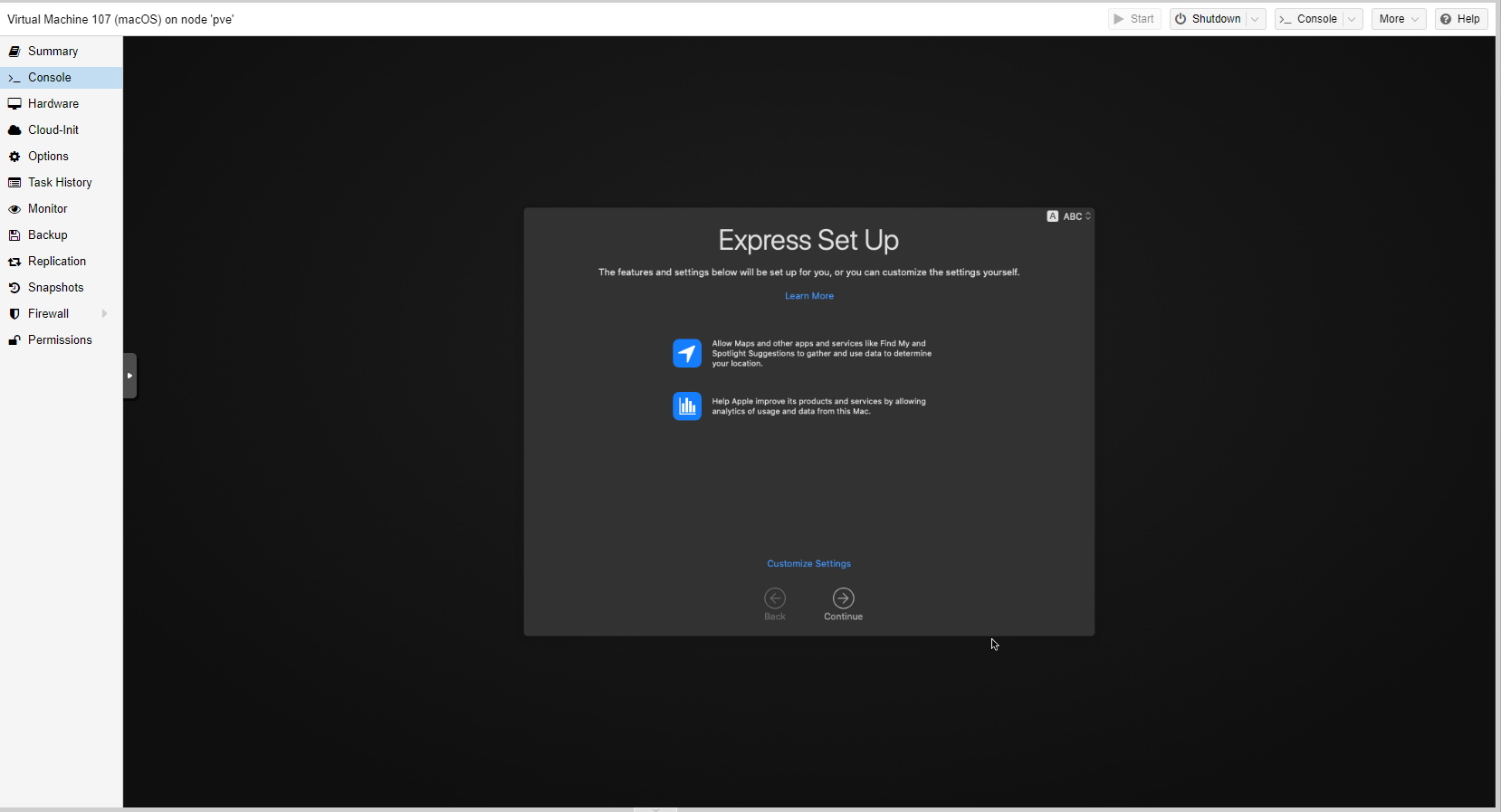1501x812 pixels.
Task: Open Snapshots from the sidebar
Action: tap(55, 288)
